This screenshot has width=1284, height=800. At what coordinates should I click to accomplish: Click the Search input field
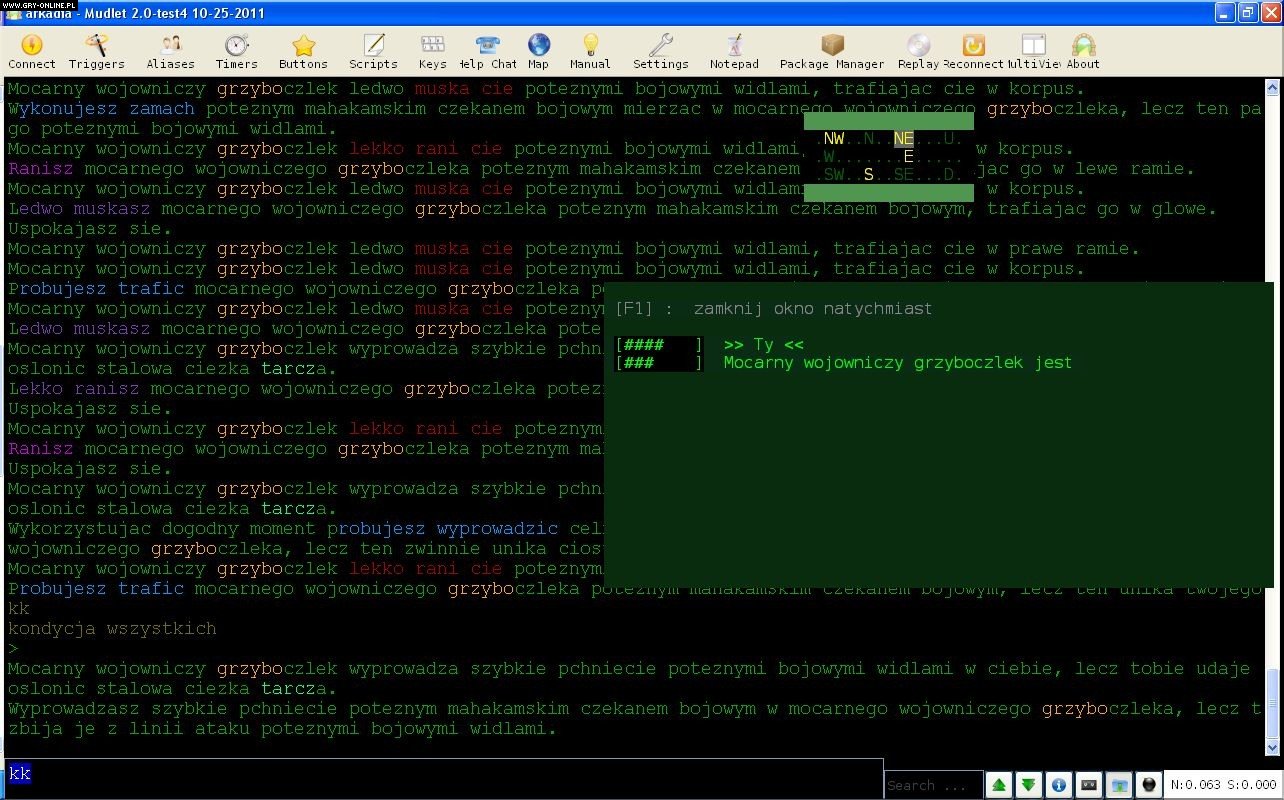932,785
